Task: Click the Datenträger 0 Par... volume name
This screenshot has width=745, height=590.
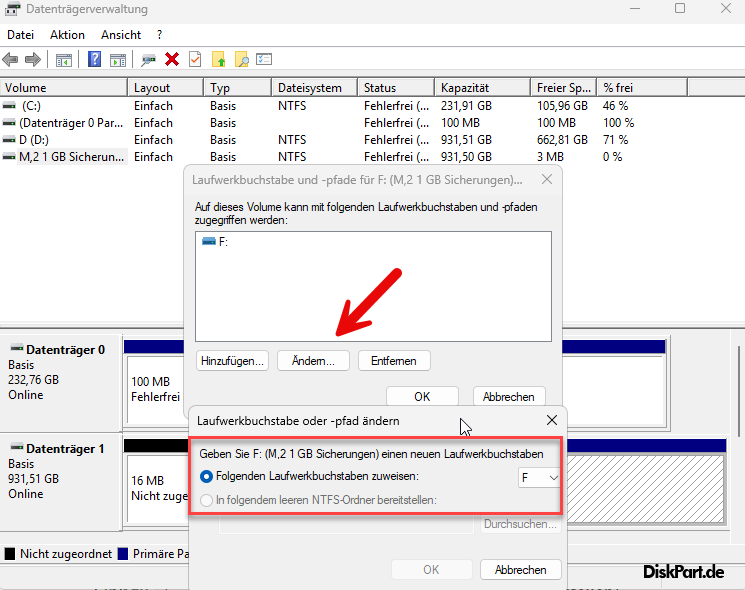Action: tap(71, 123)
